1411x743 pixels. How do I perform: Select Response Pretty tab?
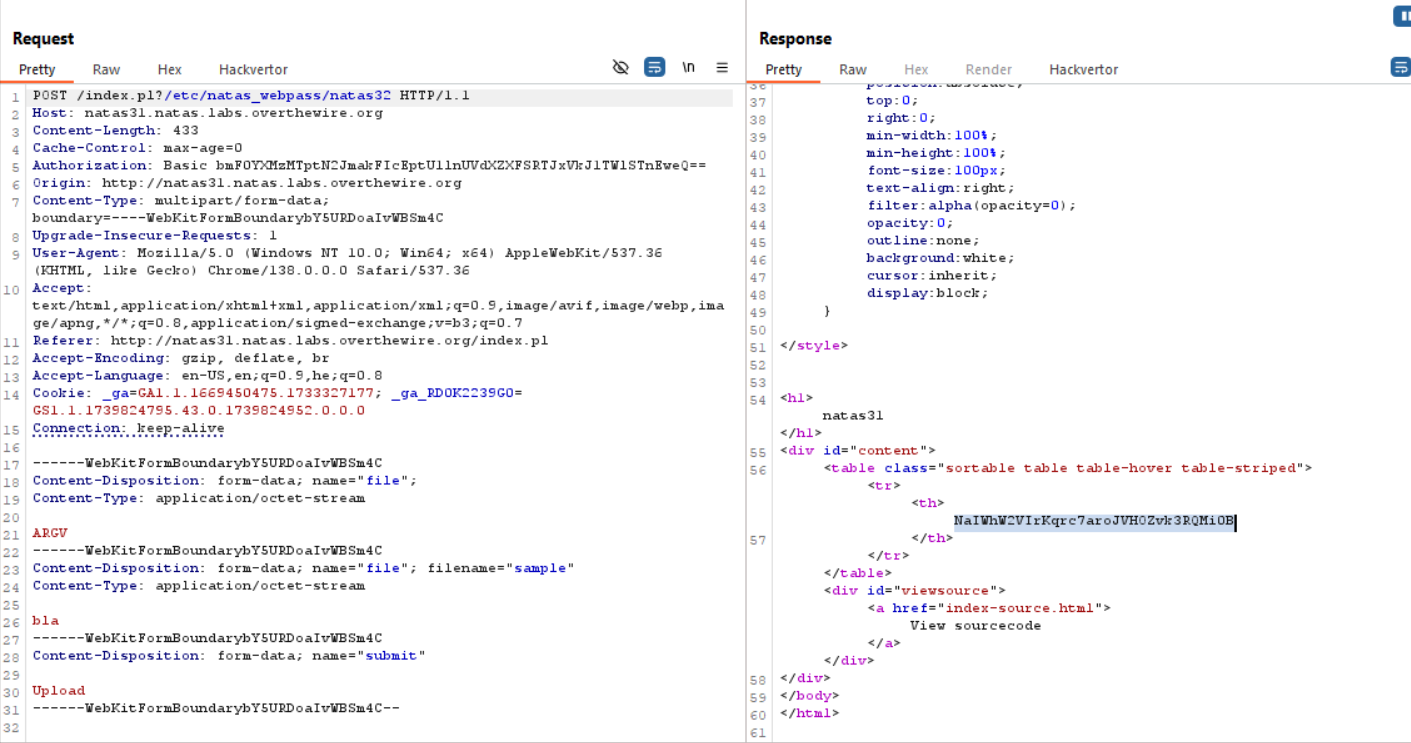(x=784, y=69)
